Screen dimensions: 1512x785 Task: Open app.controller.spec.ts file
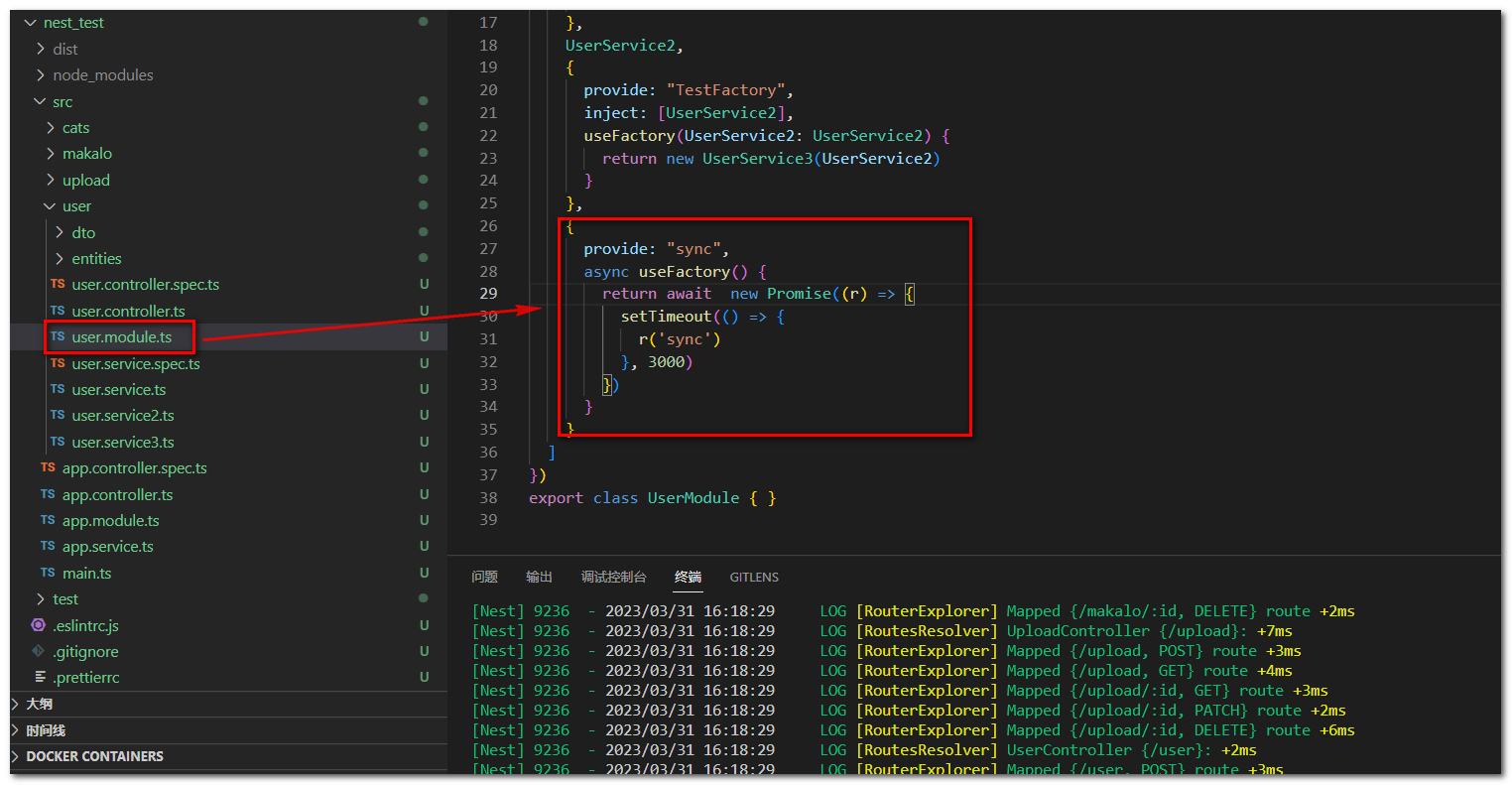(x=134, y=468)
